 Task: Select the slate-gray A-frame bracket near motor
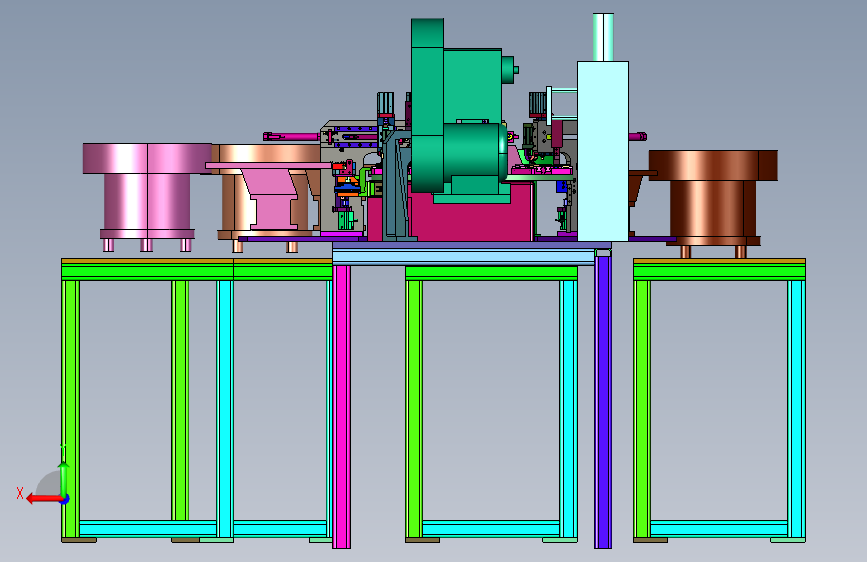tap(397, 185)
